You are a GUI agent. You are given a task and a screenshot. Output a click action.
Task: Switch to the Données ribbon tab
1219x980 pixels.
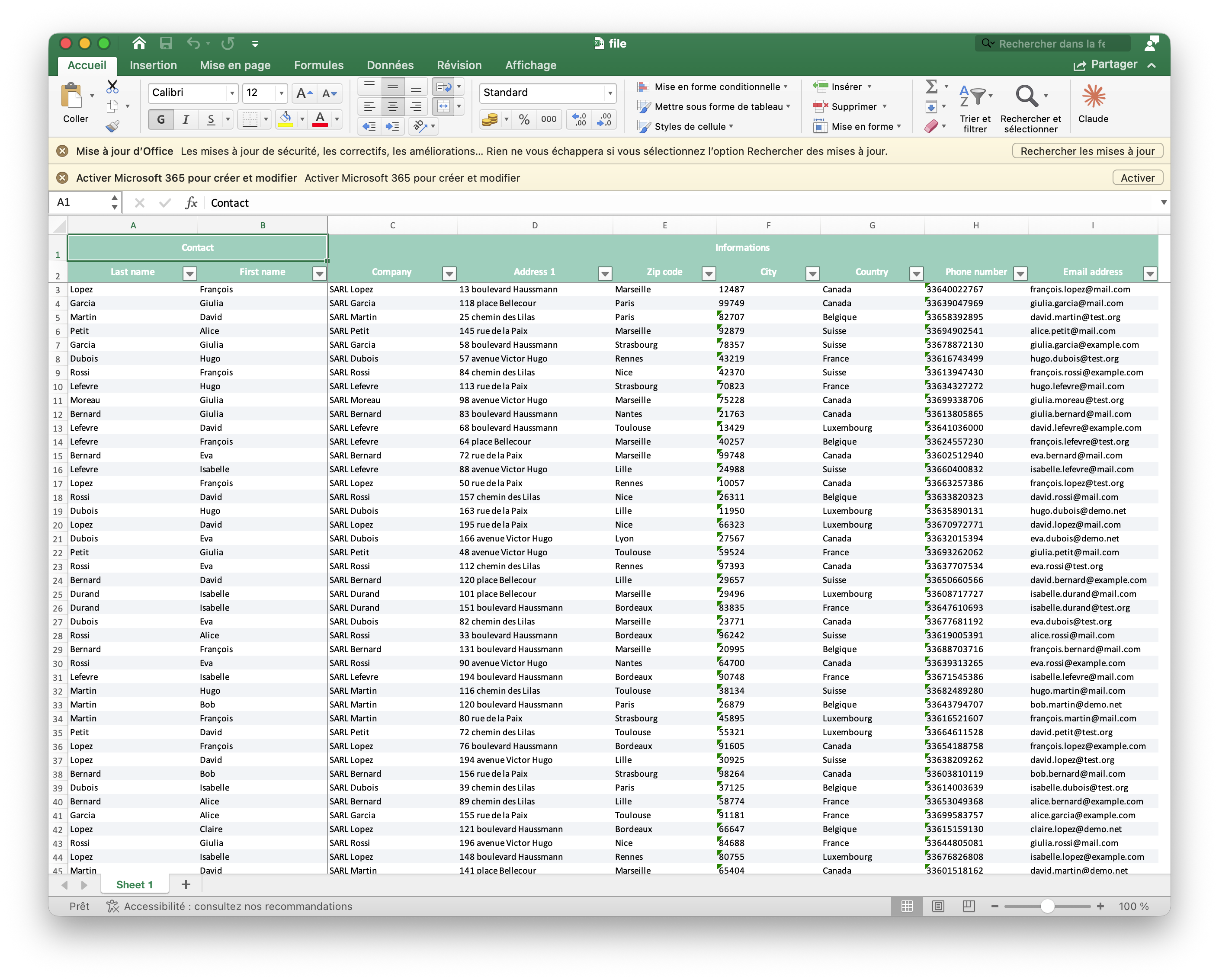pyautogui.click(x=390, y=65)
